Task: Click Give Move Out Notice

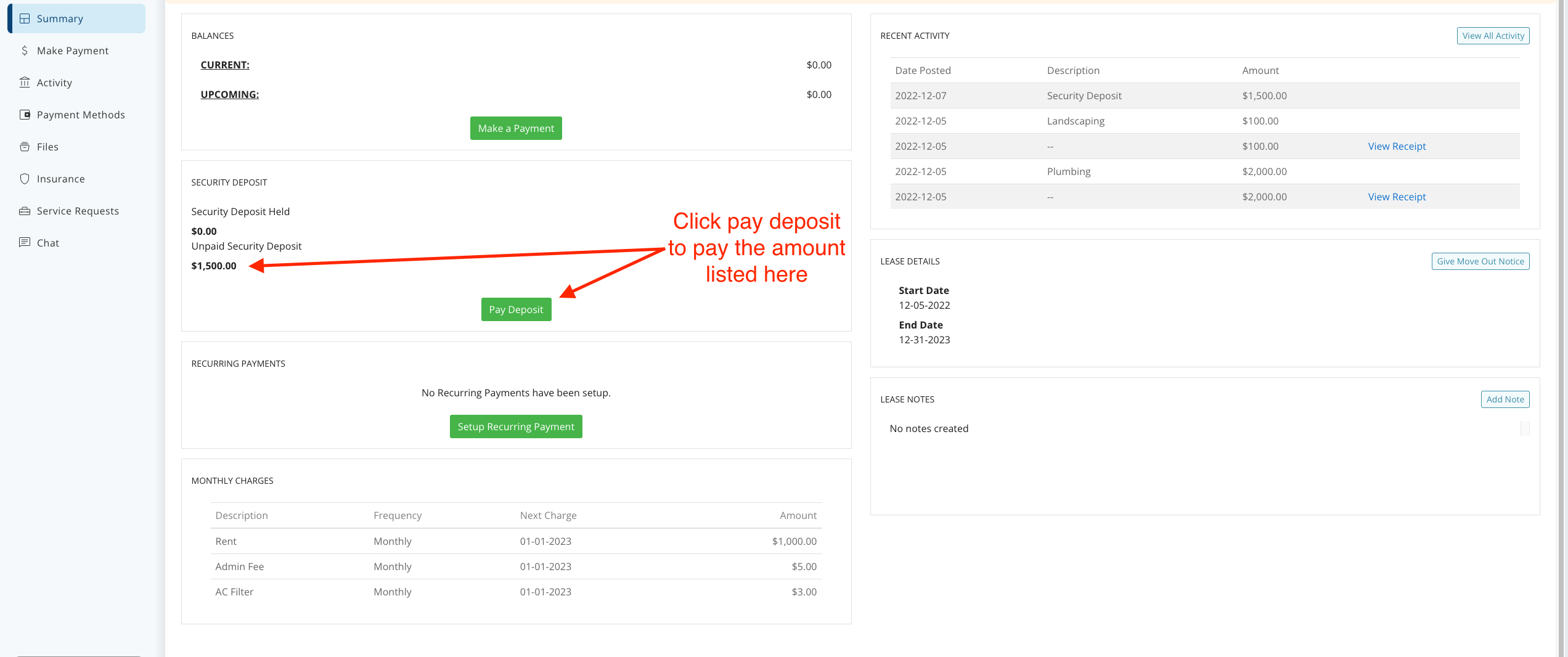Action: (1480, 261)
